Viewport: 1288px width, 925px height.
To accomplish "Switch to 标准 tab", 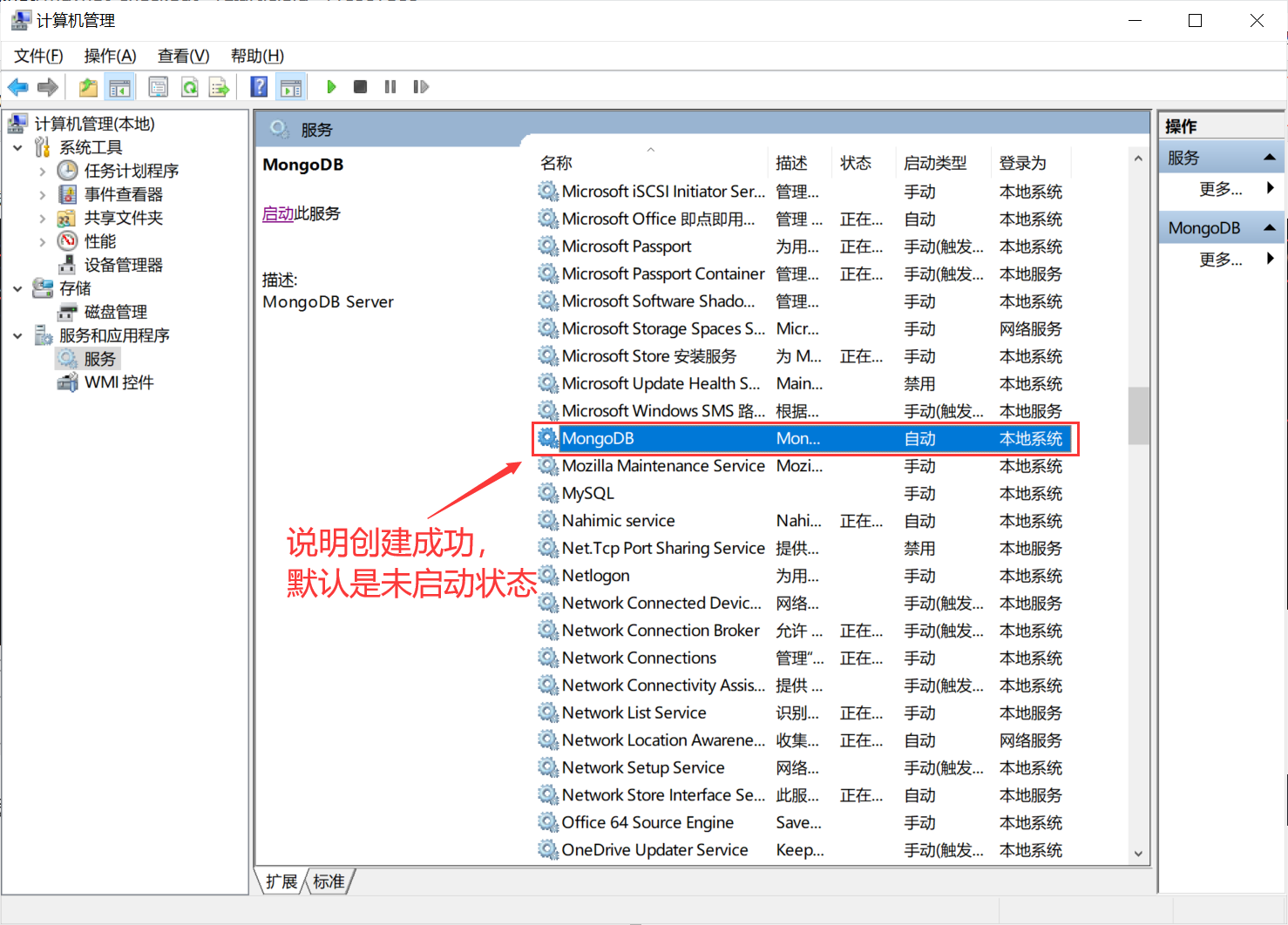I will pyautogui.click(x=329, y=881).
